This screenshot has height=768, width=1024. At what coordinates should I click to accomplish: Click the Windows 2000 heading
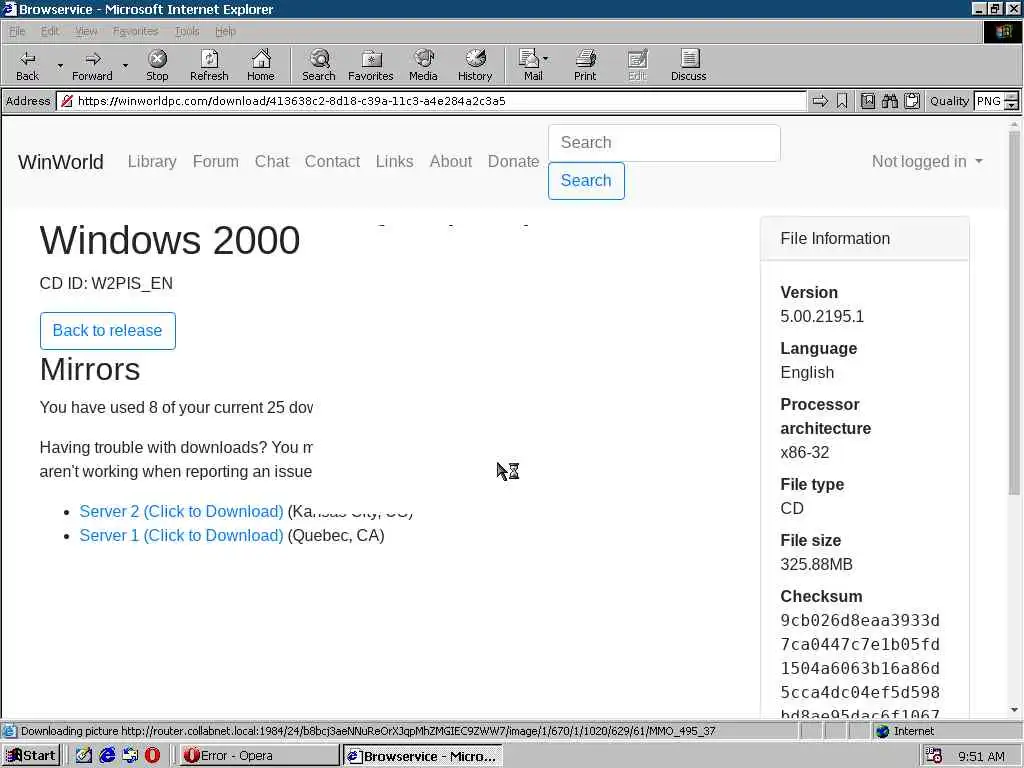click(x=170, y=240)
